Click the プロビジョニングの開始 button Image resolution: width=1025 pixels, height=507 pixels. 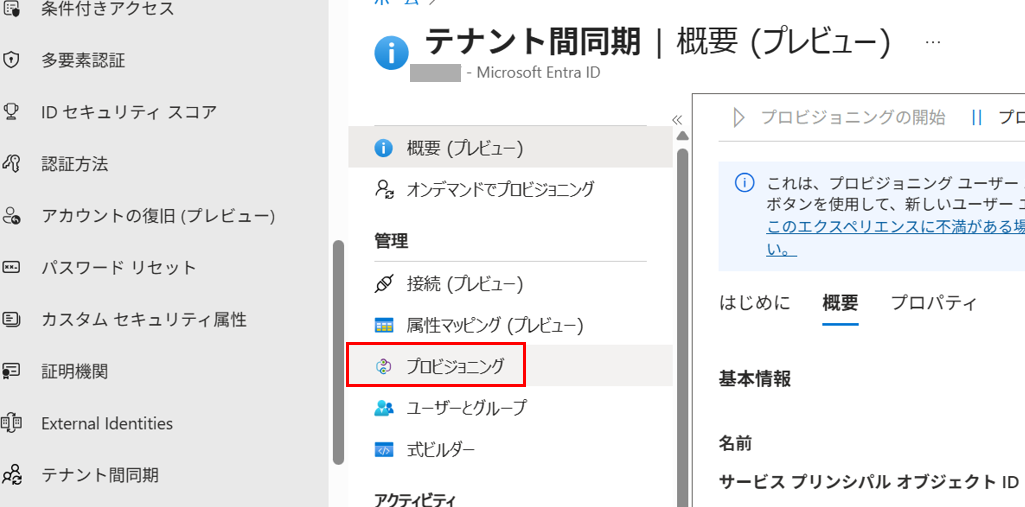click(x=839, y=118)
